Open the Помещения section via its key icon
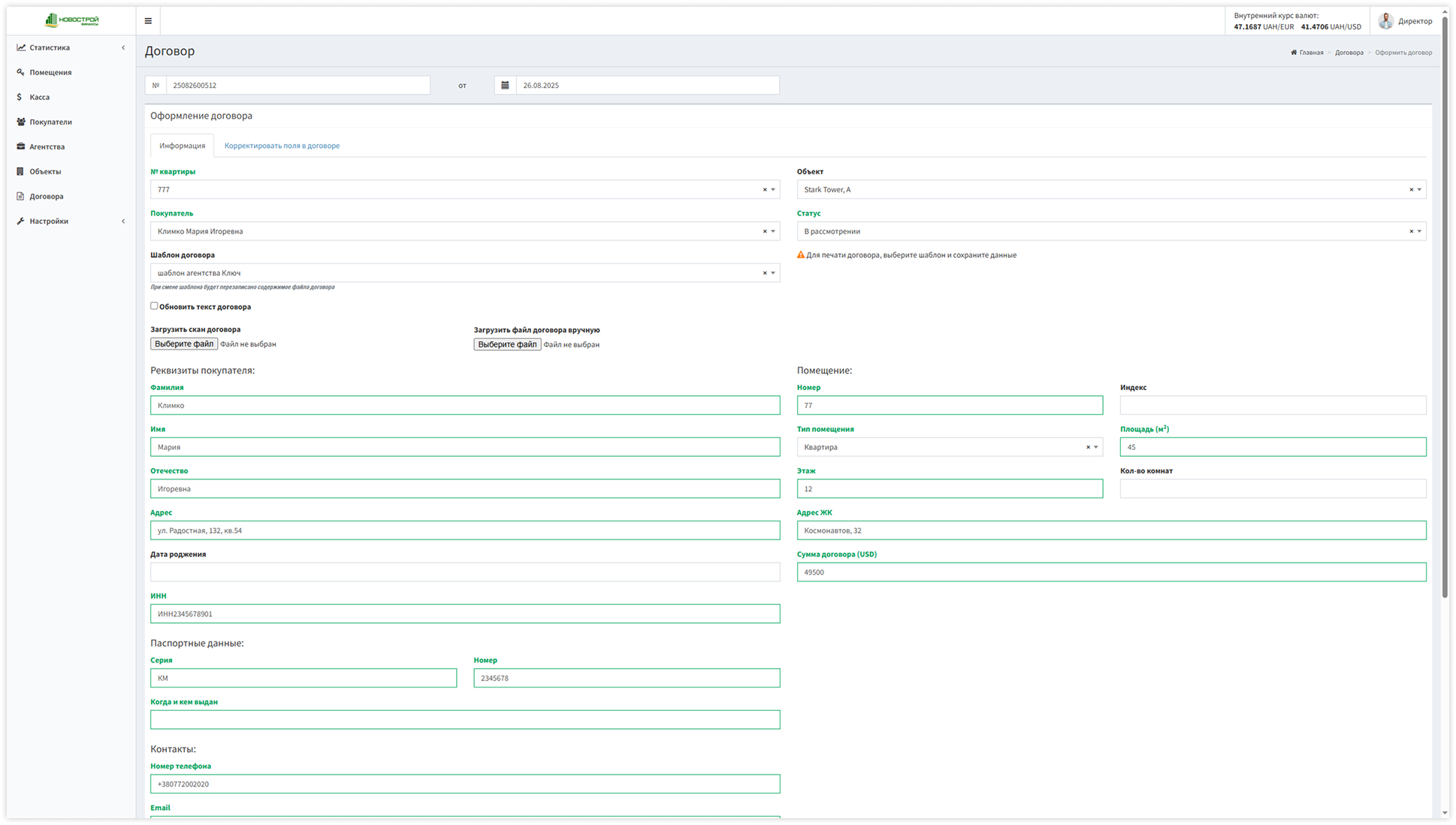 20,71
